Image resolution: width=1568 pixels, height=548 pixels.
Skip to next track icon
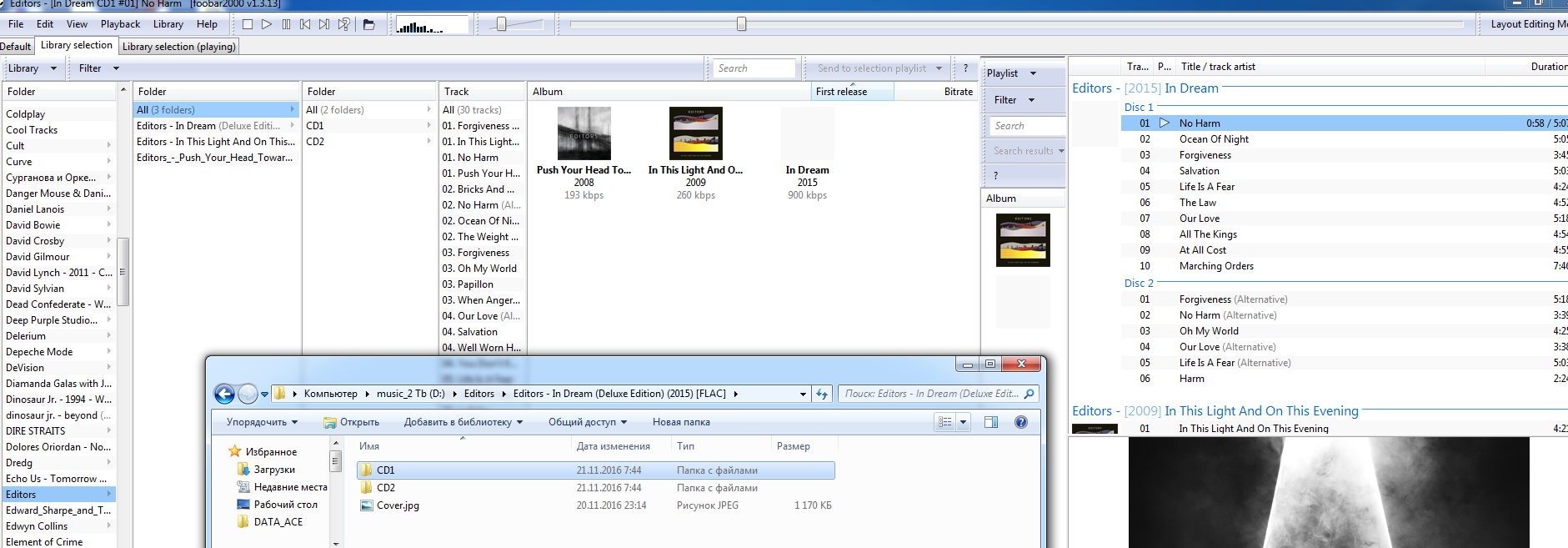[x=324, y=24]
